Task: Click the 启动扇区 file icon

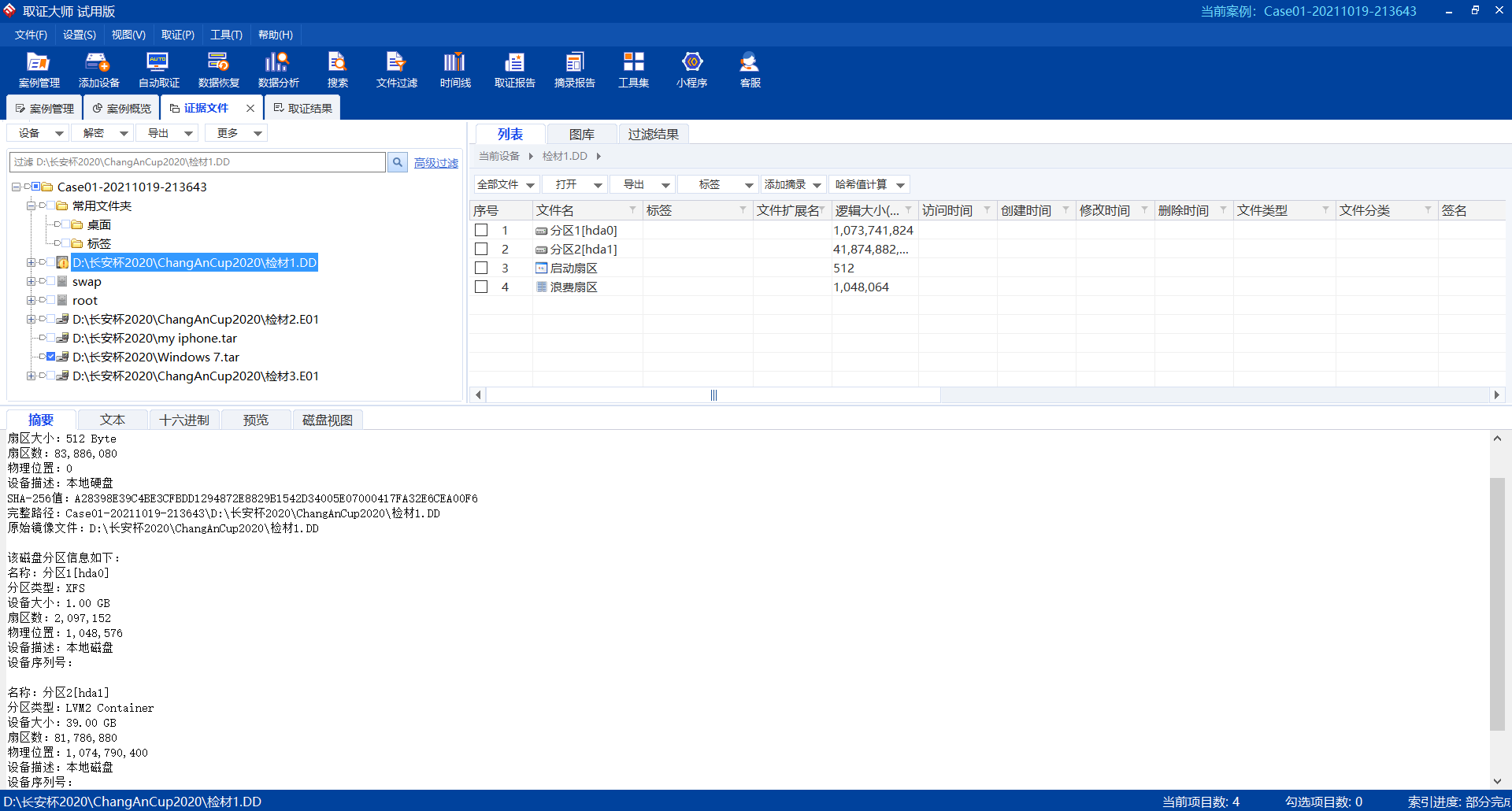Action: tap(541, 268)
